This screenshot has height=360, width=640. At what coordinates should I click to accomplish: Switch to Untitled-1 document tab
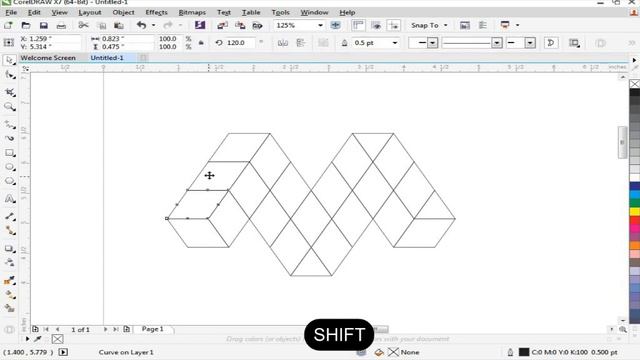coord(107,58)
